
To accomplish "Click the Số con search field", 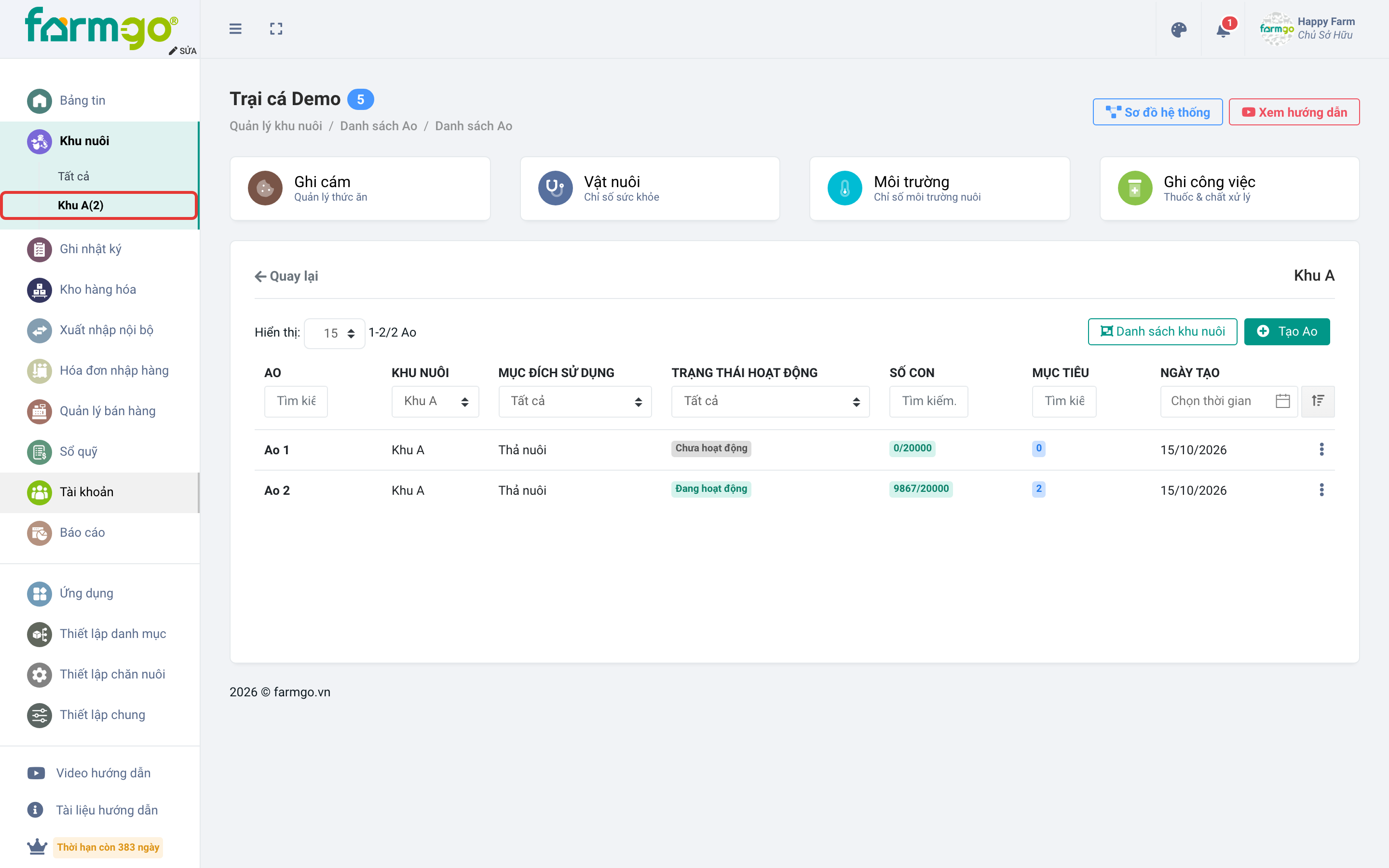I will click(929, 401).
